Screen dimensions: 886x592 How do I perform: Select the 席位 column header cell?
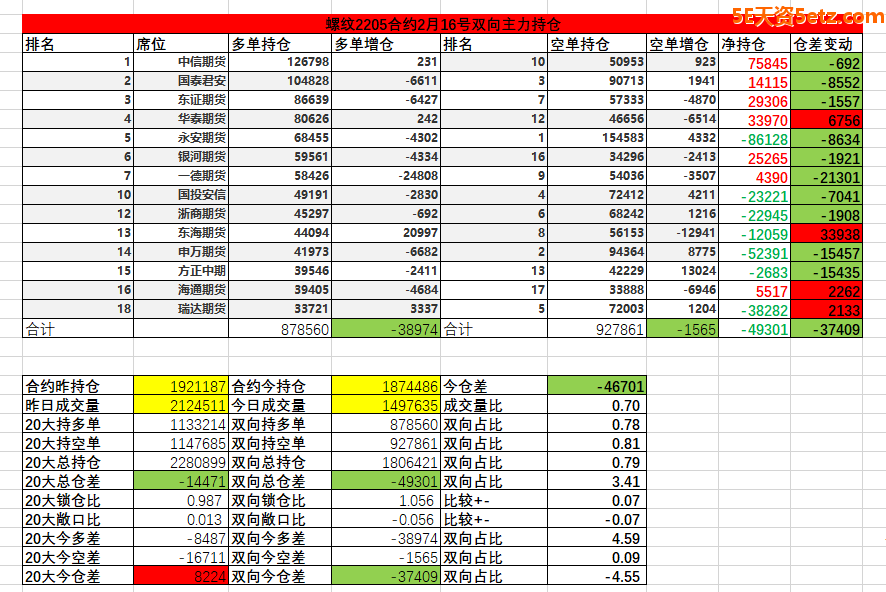180,44
